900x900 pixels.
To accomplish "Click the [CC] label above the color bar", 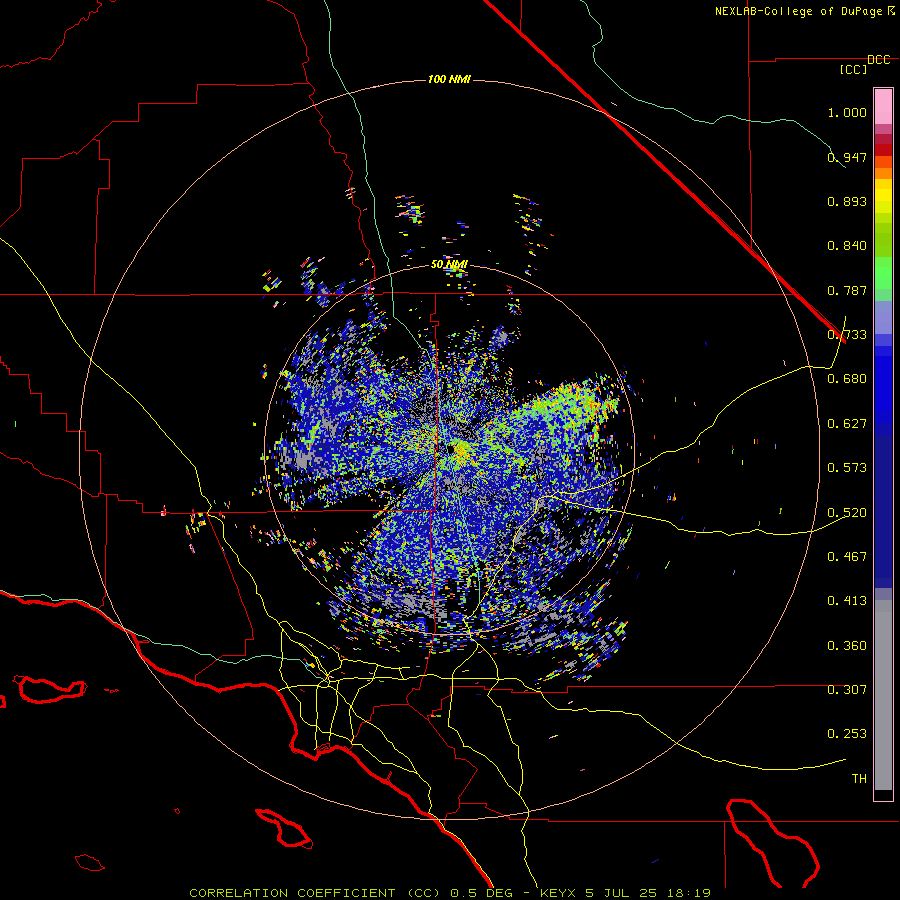I will coord(853,69).
